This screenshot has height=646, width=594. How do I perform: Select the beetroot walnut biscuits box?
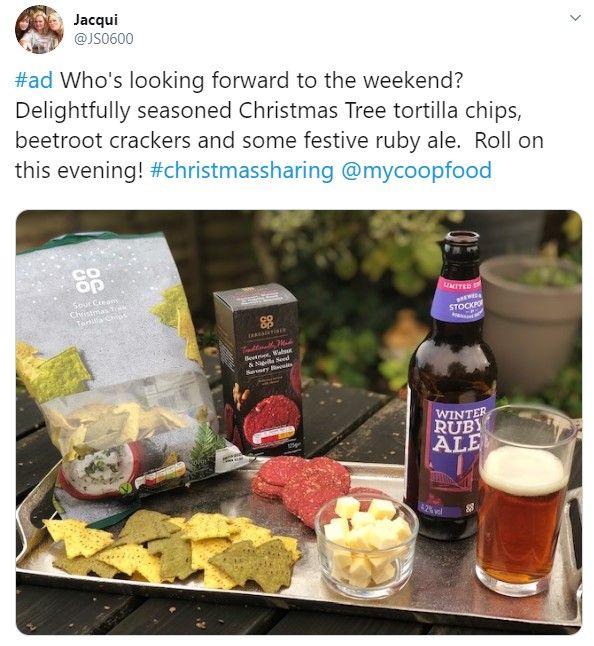(x=258, y=369)
